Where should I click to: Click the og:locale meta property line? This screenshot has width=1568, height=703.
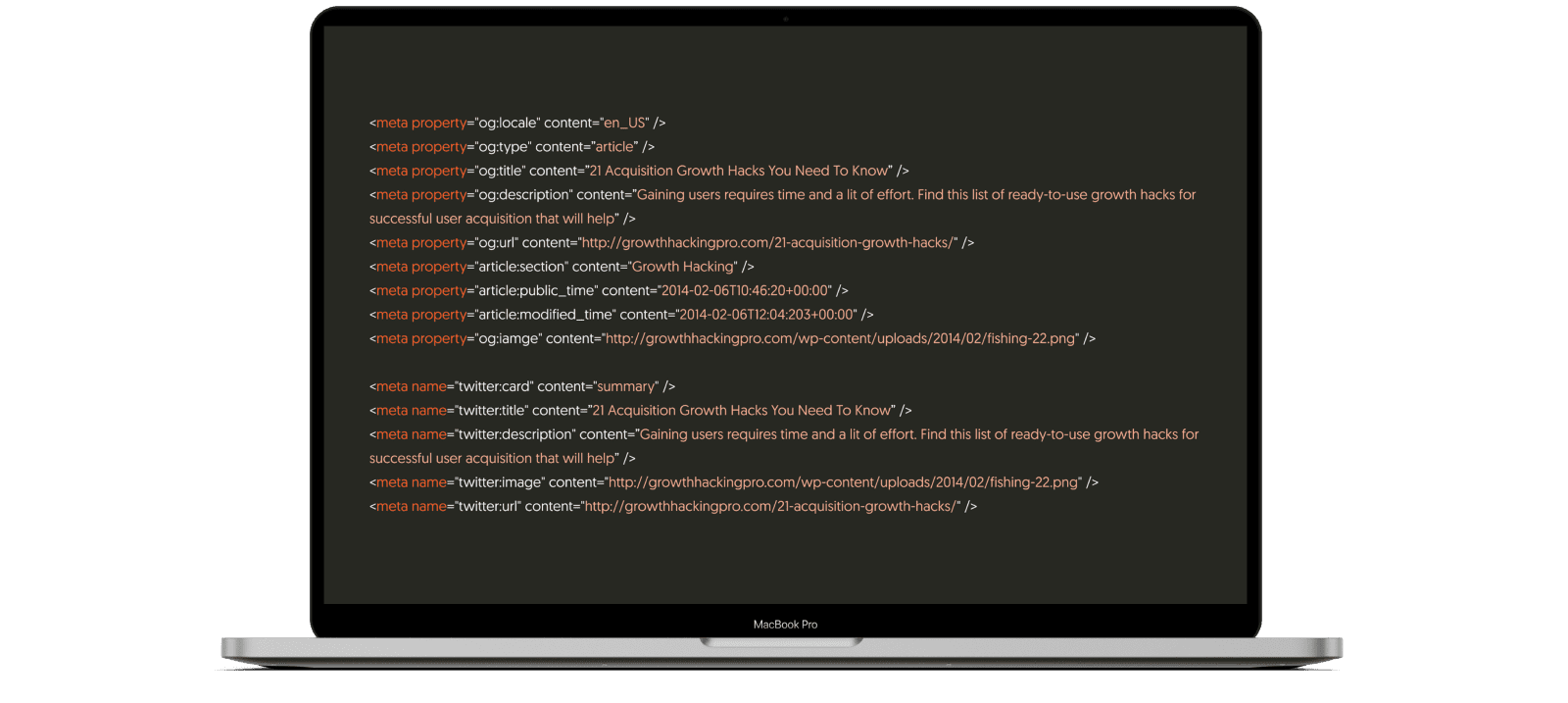(517, 123)
